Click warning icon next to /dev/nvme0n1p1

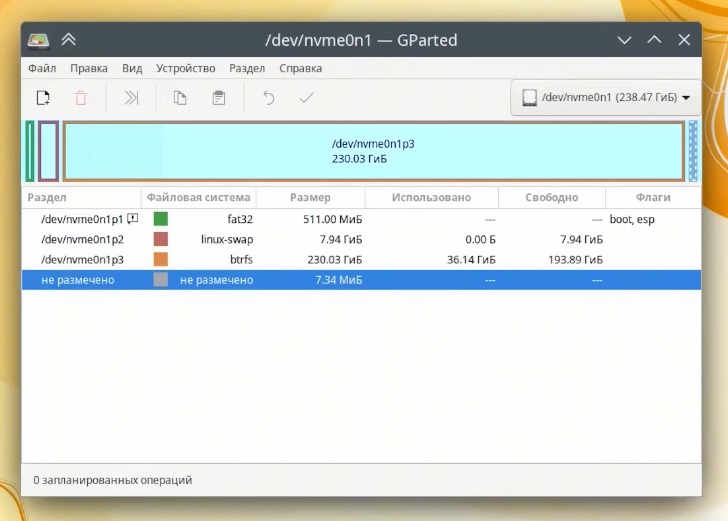(133, 218)
